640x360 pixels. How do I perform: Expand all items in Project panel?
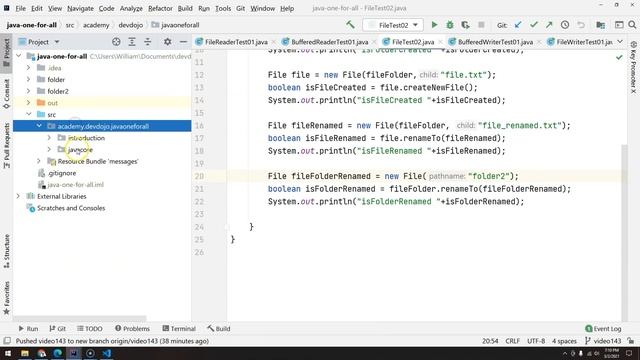(132, 42)
